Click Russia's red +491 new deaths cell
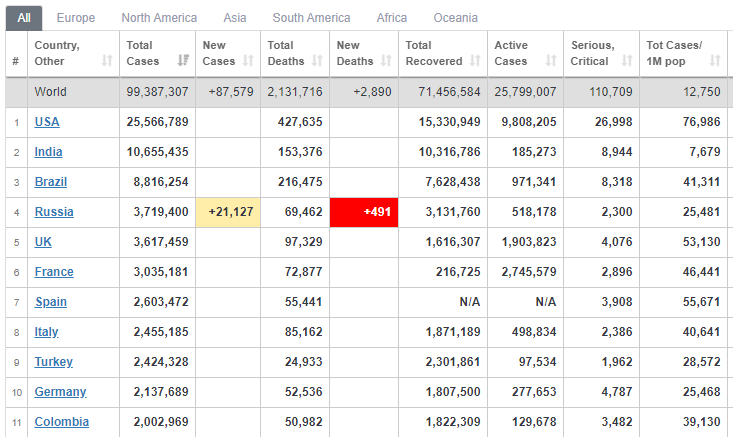The image size is (733, 437). (364, 212)
